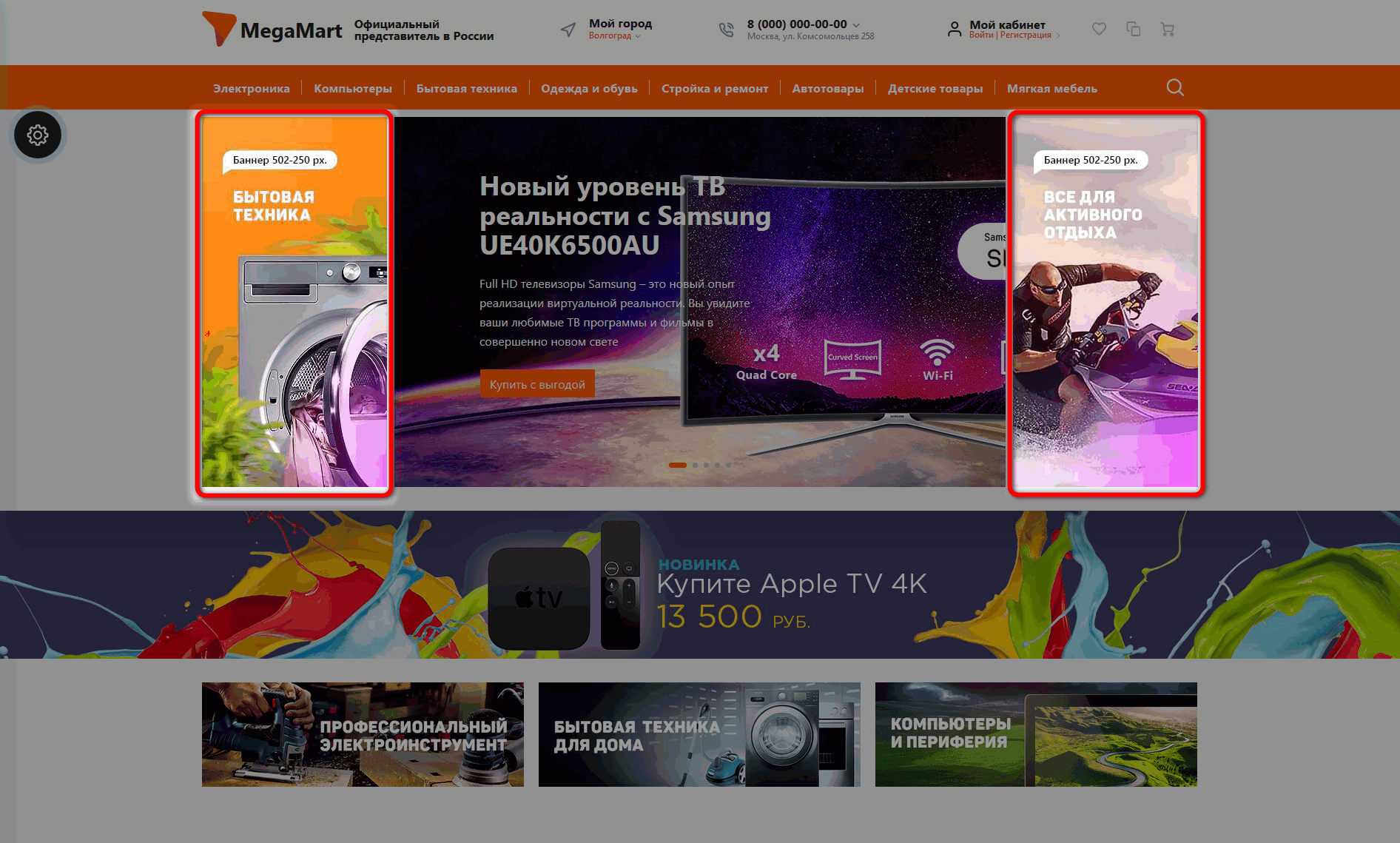Open site search magnifier icon

[x=1175, y=87]
